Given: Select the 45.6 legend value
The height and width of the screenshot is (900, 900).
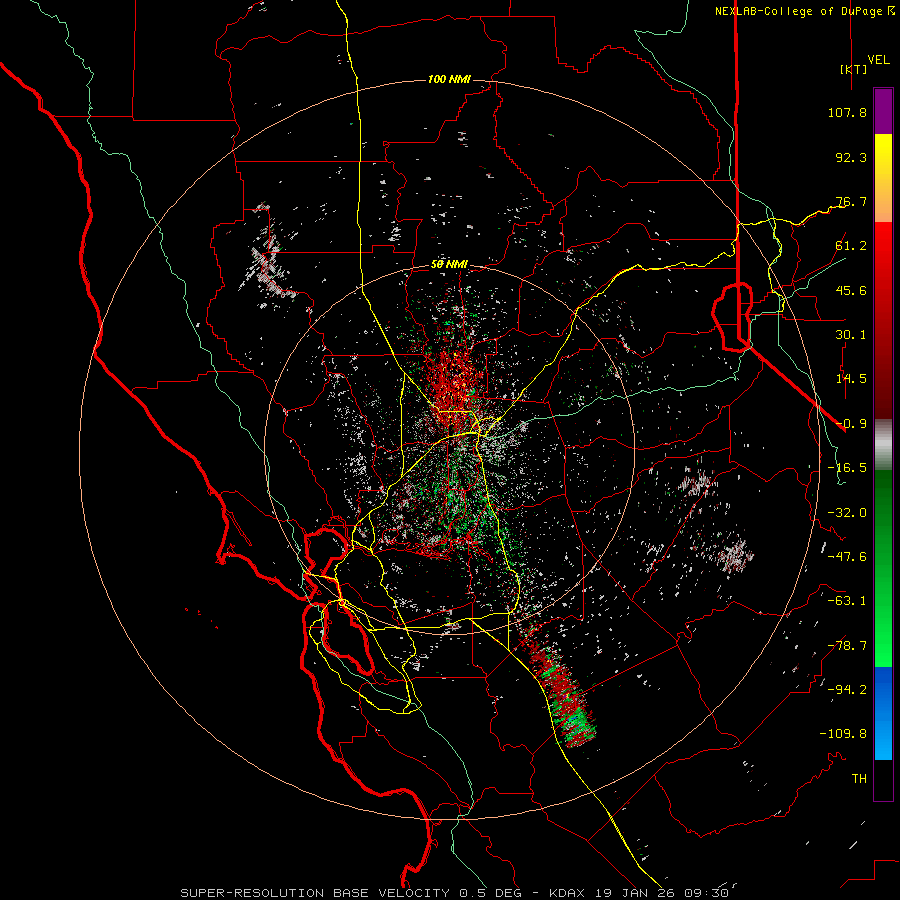Looking at the screenshot, I should (x=851, y=290).
